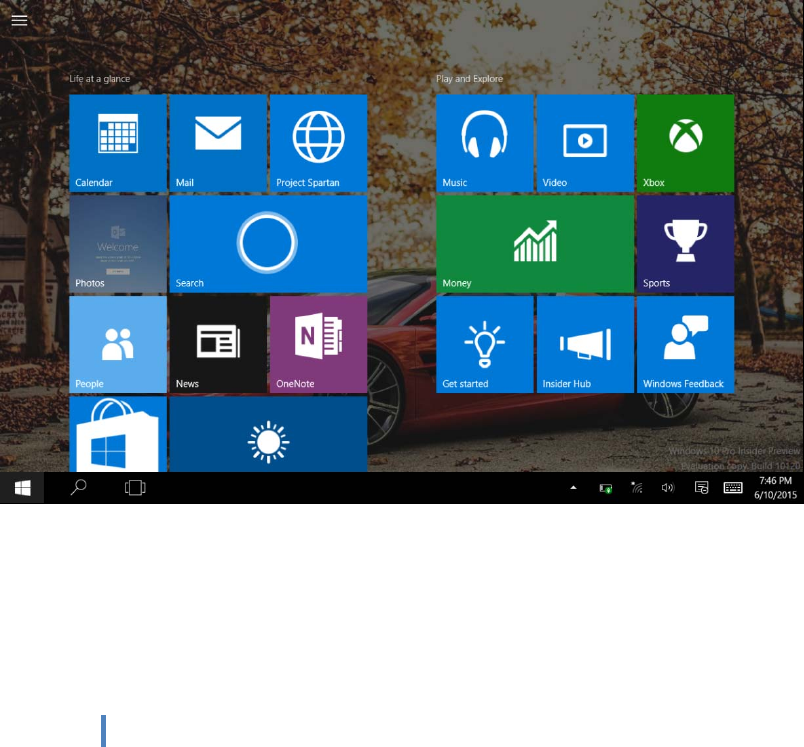The width and height of the screenshot is (804, 747).
Task: Open the Money tile
Action: tap(535, 244)
